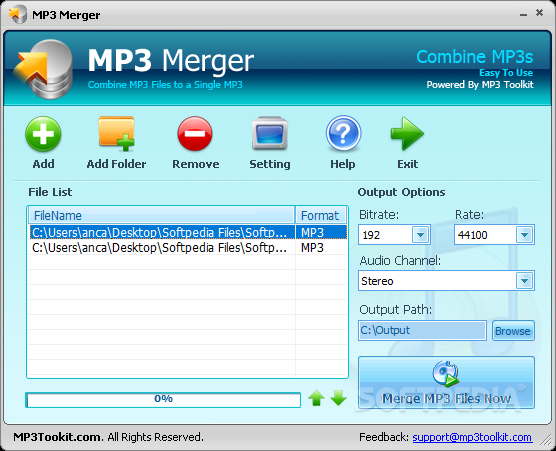The width and height of the screenshot is (556, 451).
Task: Click the title bar app icon
Action: [17, 15]
